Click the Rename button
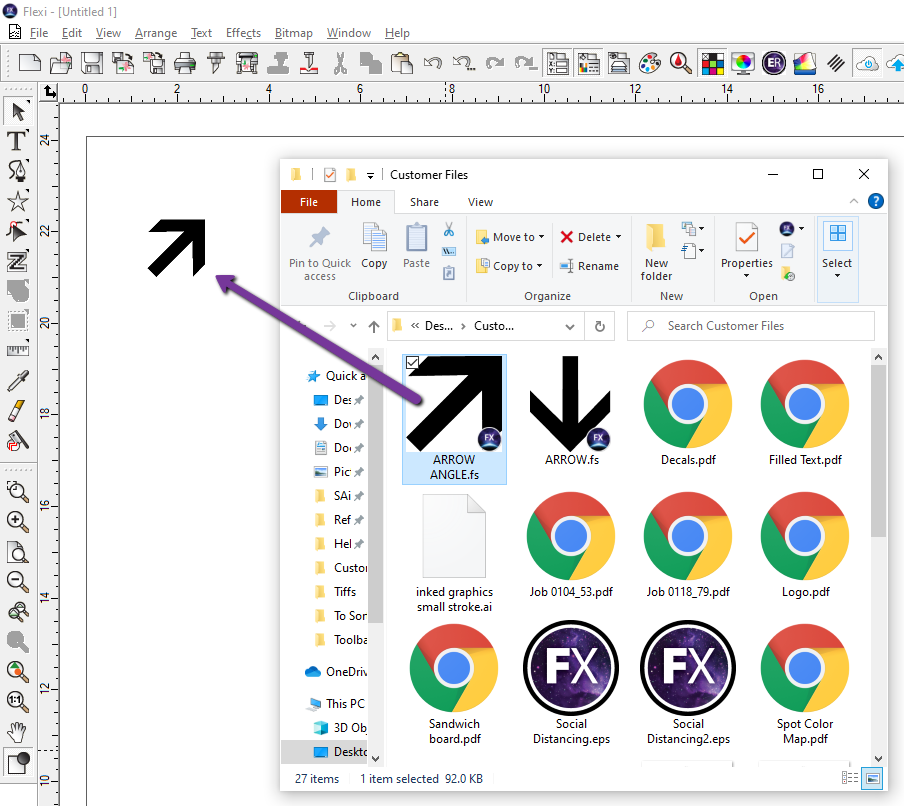Image resolution: width=904 pixels, height=806 pixels. pyautogui.click(x=589, y=266)
